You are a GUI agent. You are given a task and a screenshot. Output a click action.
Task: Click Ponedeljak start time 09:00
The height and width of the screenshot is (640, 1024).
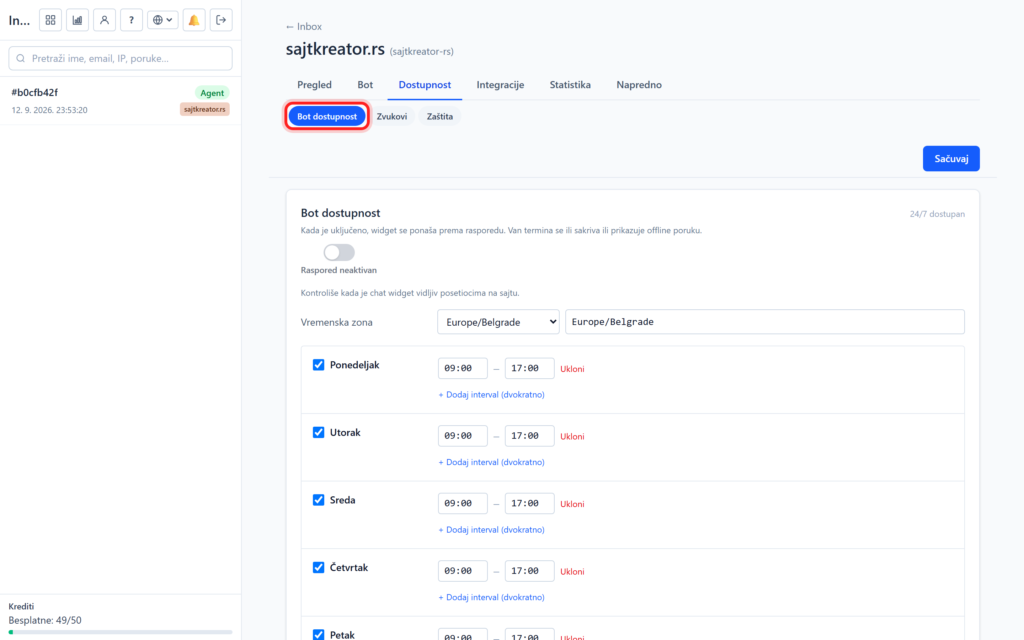(462, 368)
